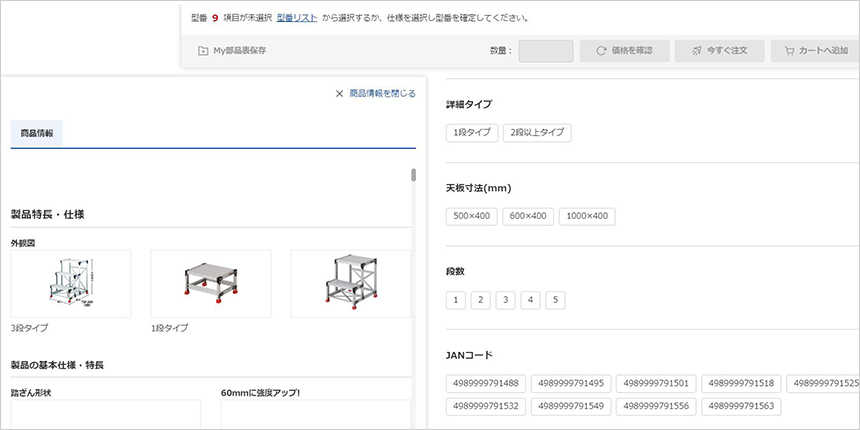Click the 数量 quantity input field
This screenshot has height=430, width=860.
click(546, 50)
